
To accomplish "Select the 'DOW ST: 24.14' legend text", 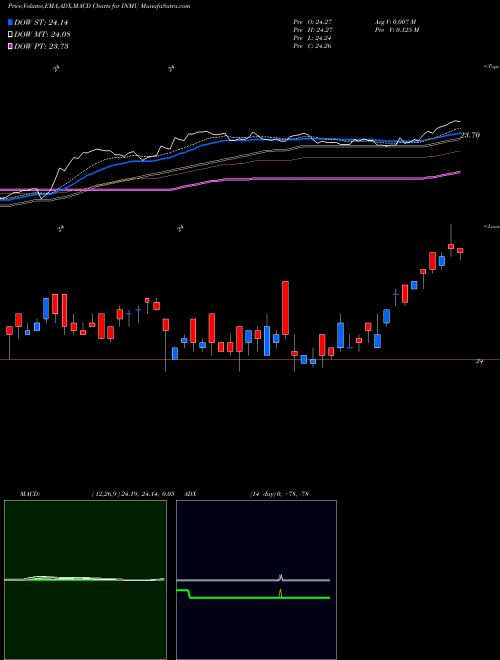I will coord(41,23).
